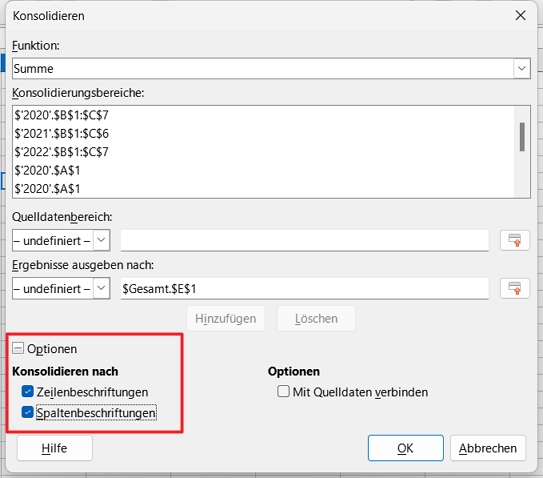This screenshot has height=478, width=543.
Task: Select range $'2020'.$B$1:$C$7 in list
Action: click(x=61, y=115)
